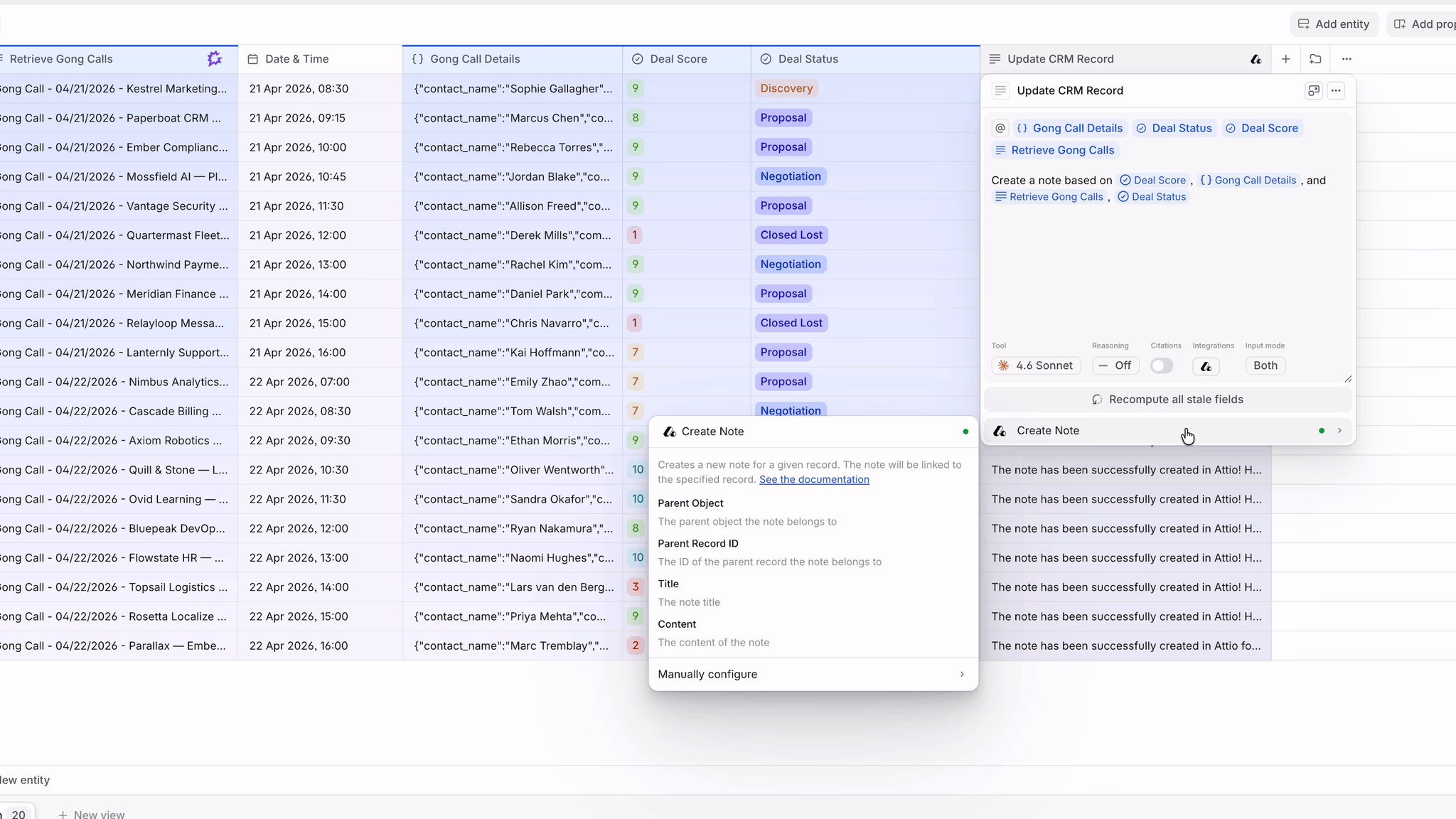Image resolution: width=1456 pixels, height=819 pixels.
Task: Click the Sophie Gallagher call details cell
Action: point(513,89)
